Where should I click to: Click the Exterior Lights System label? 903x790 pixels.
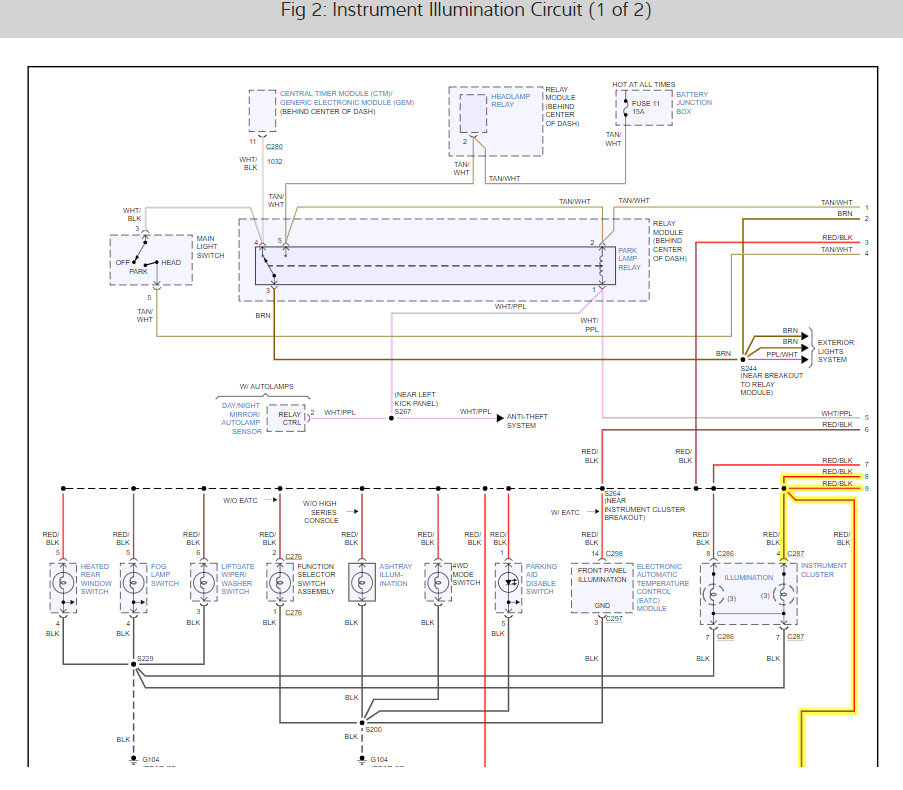tap(835, 347)
